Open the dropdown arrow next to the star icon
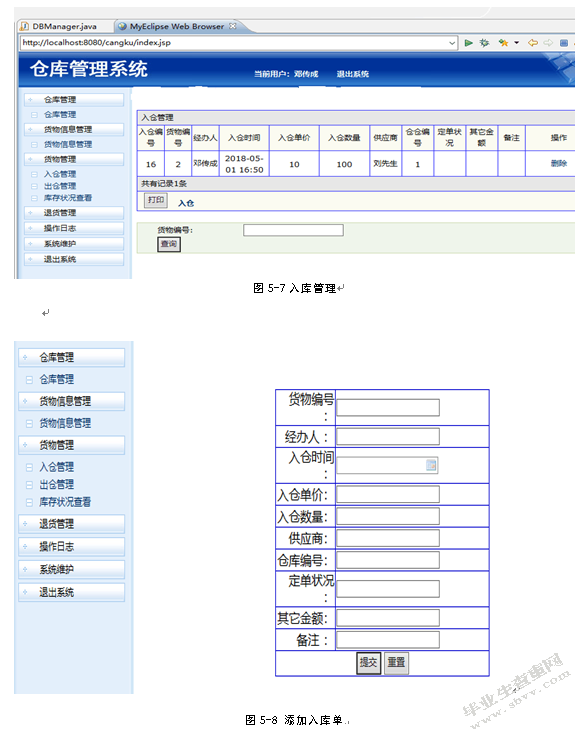This screenshot has height=735, width=582. click(x=516, y=43)
